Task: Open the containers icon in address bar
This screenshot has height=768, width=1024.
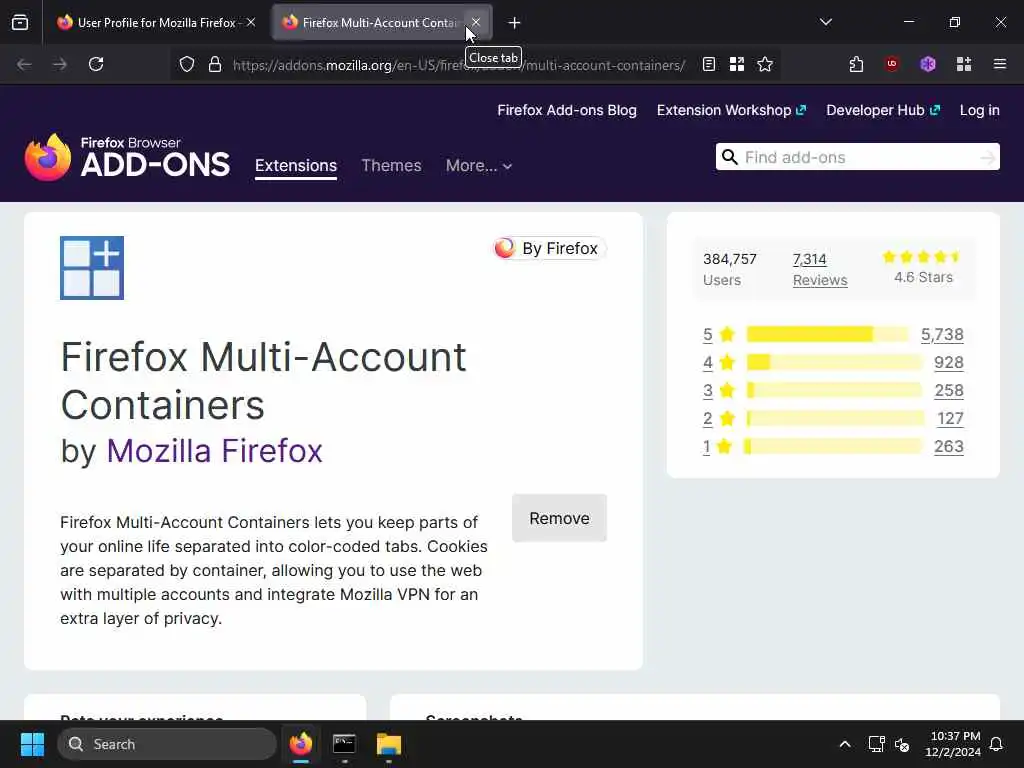Action: (x=737, y=64)
